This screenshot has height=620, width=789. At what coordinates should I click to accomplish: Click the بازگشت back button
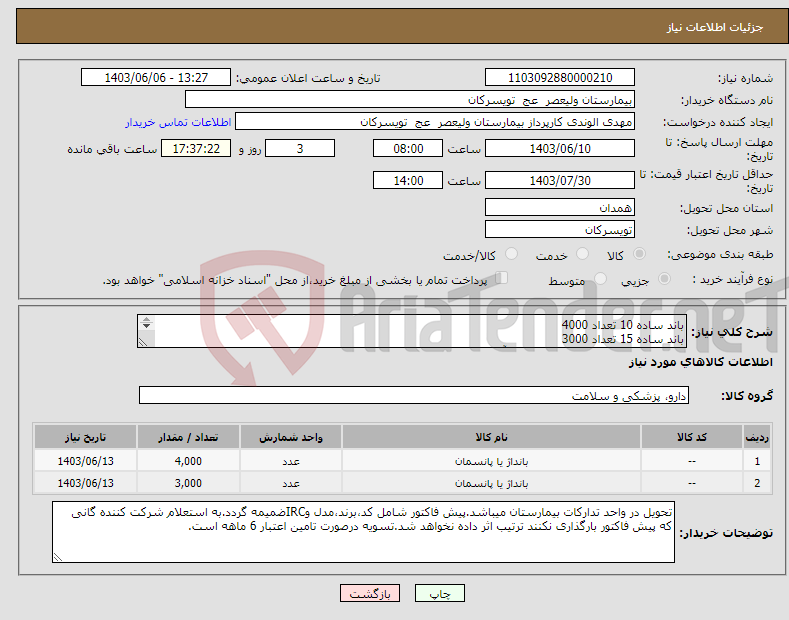[370, 593]
